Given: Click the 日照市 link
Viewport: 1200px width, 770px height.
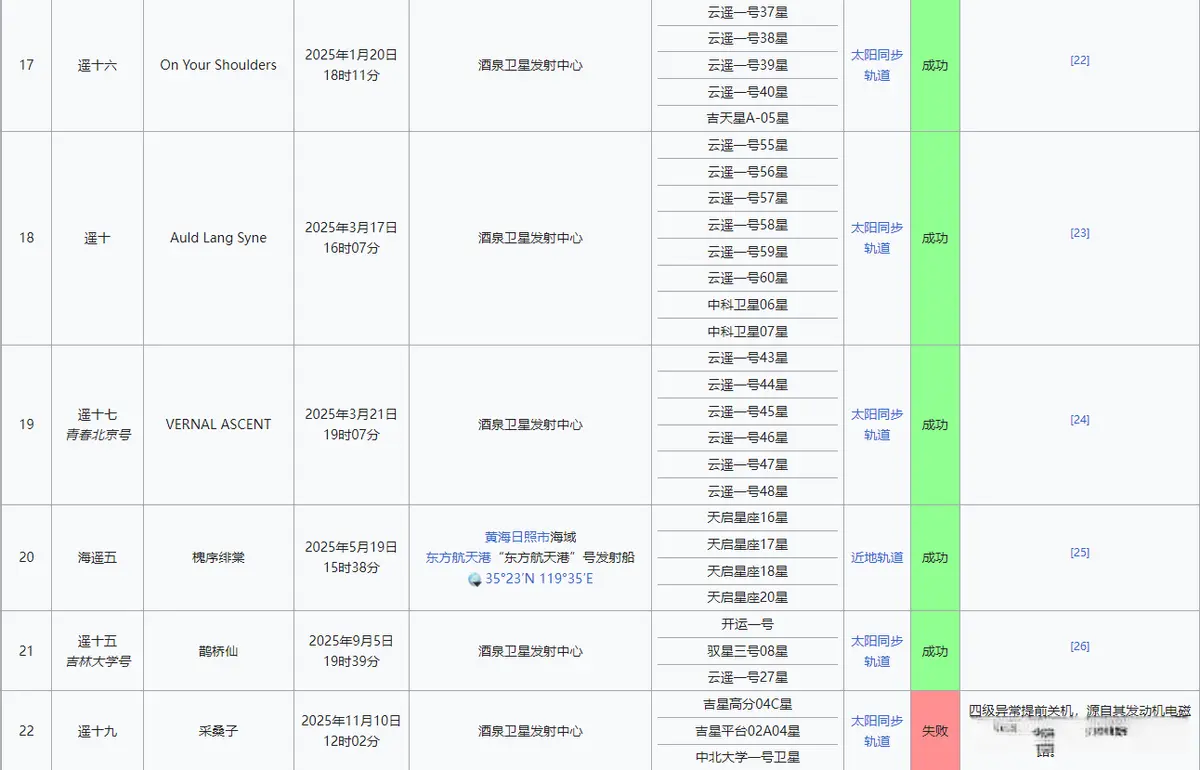Looking at the screenshot, I should (x=530, y=537).
